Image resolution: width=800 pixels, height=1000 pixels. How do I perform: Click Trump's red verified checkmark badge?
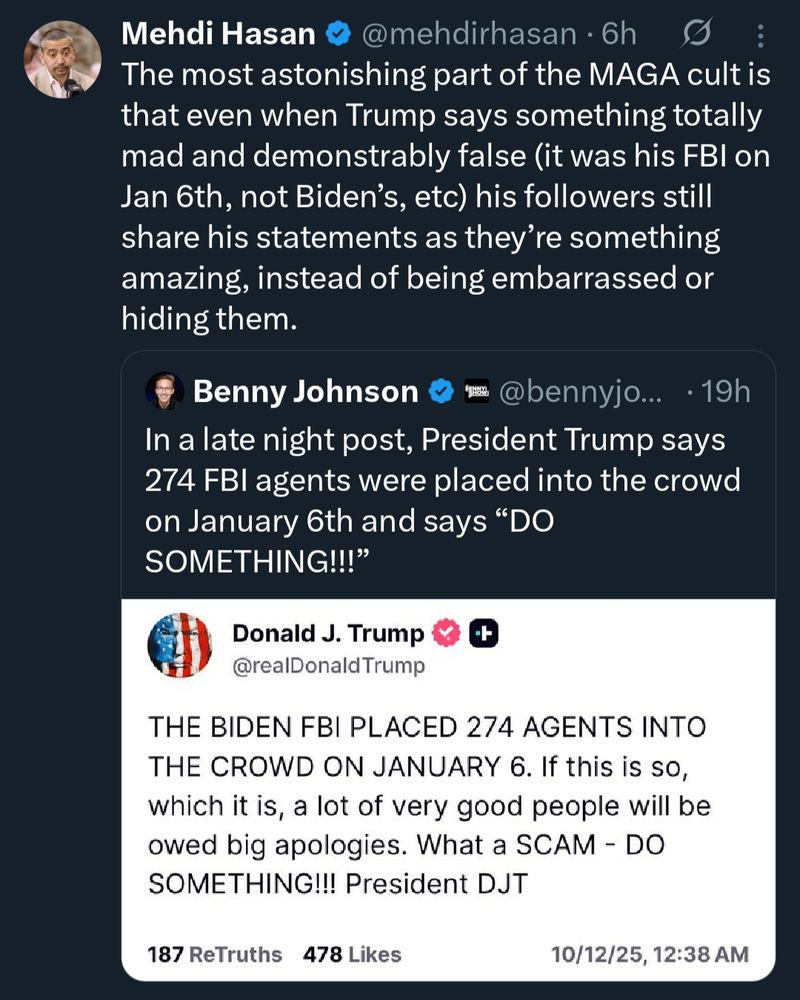pos(445,633)
